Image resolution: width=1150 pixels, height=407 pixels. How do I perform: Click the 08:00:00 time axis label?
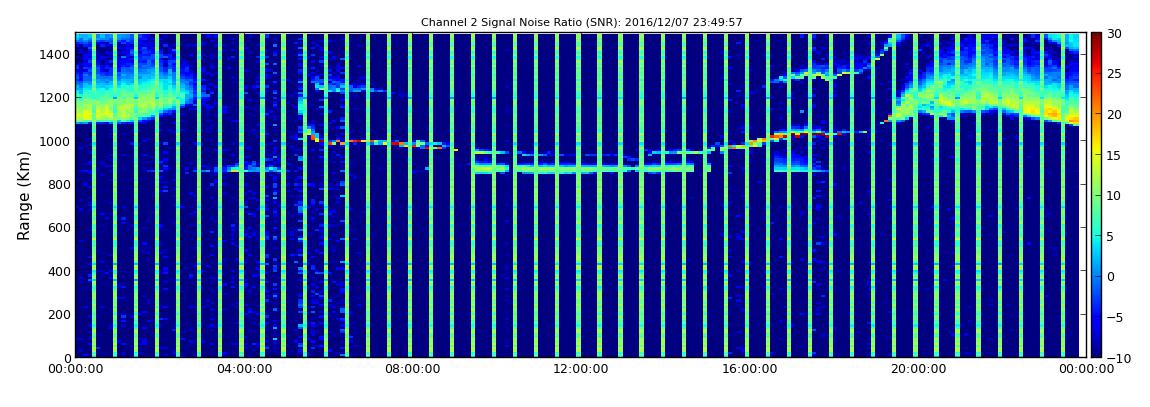point(413,369)
